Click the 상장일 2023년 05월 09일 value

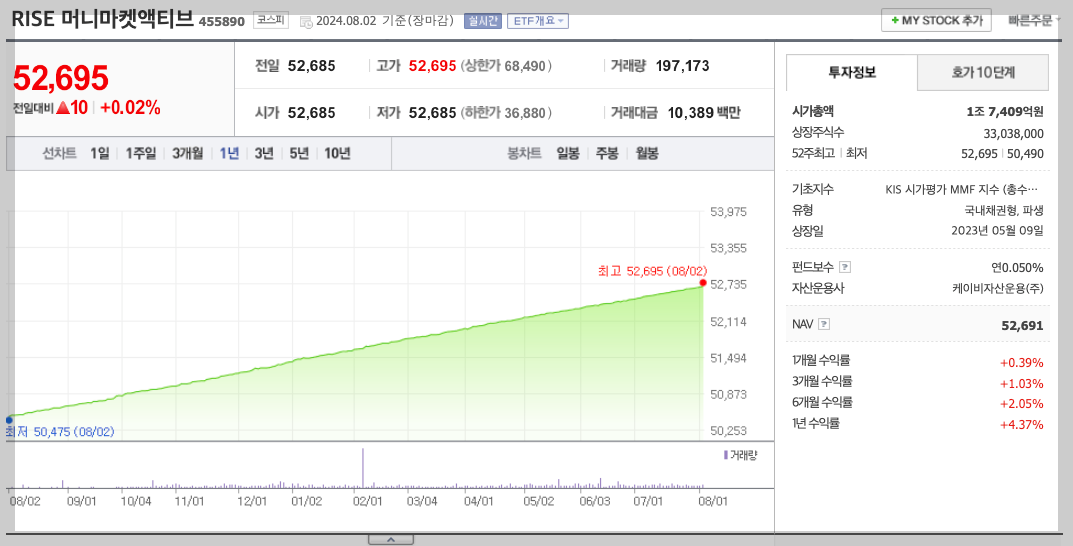(x=998, y=231)
